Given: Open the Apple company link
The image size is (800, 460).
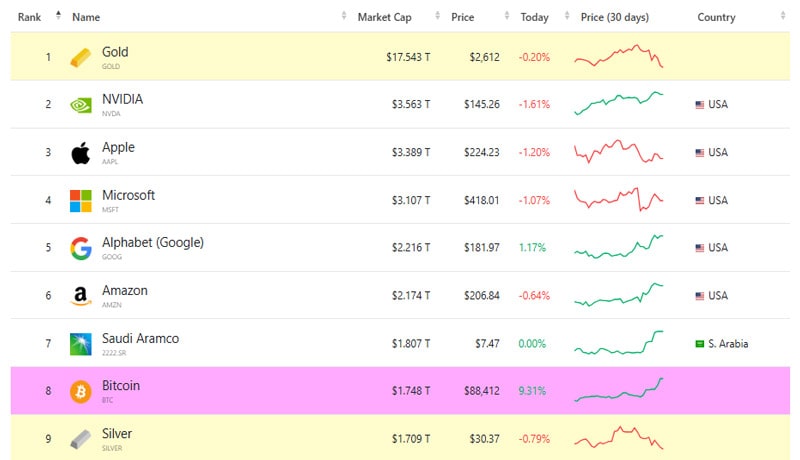Looking at the screenshot, I should coord(118,147).
